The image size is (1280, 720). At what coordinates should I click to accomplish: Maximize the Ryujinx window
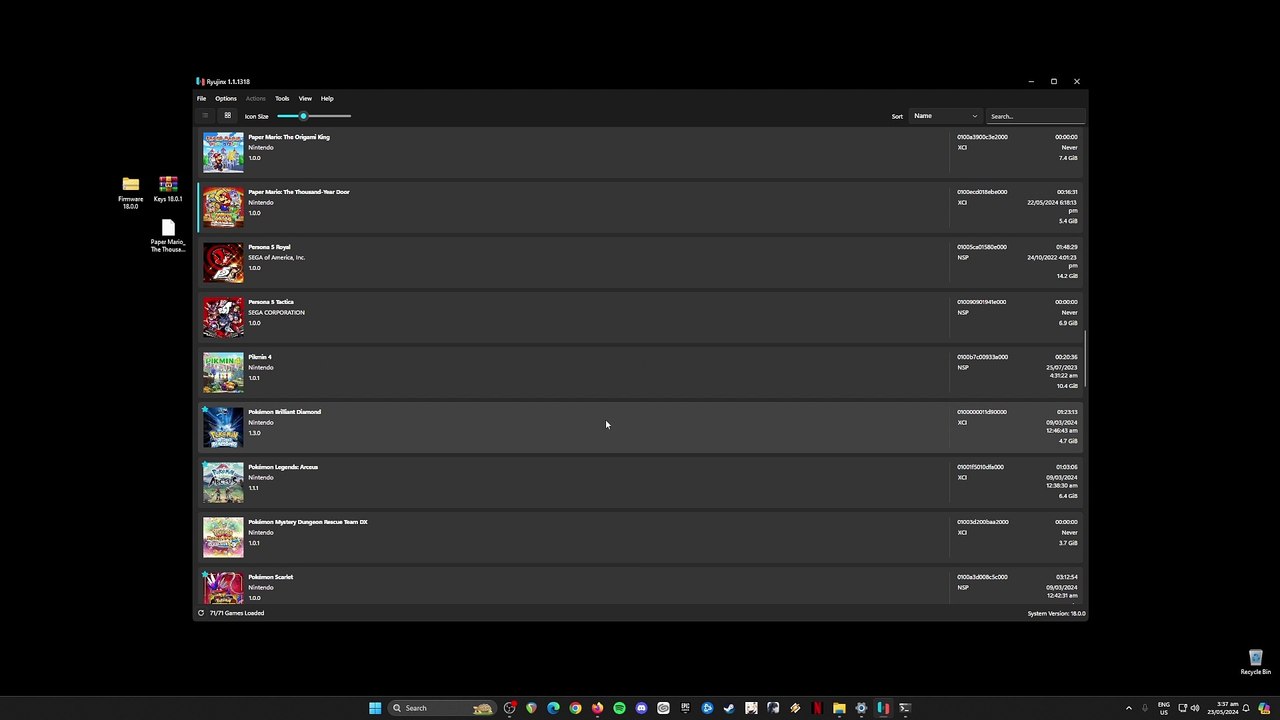[x=1054, y=82]
